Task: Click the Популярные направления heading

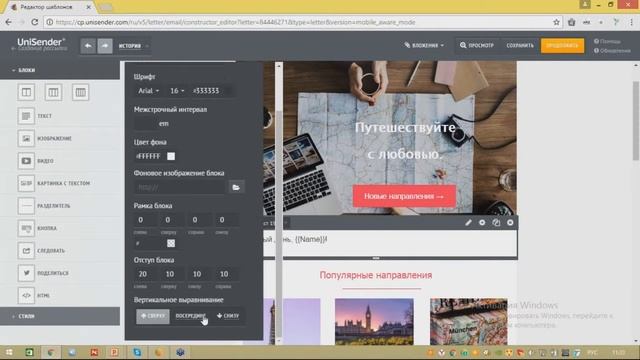Action: [x=376, y=276]
